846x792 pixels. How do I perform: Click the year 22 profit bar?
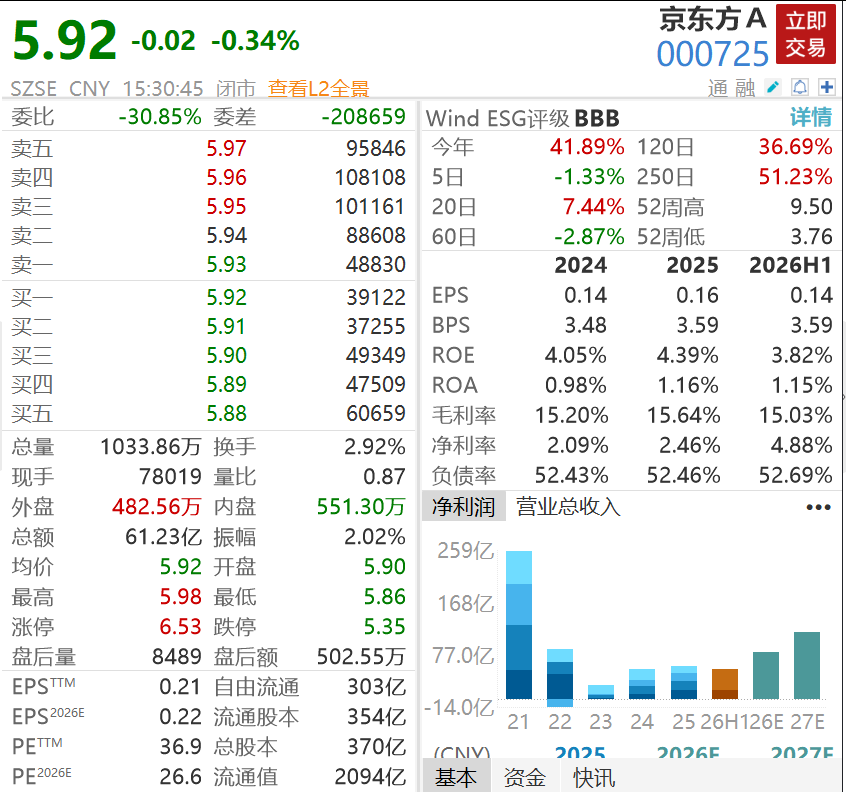coord(560,678)
